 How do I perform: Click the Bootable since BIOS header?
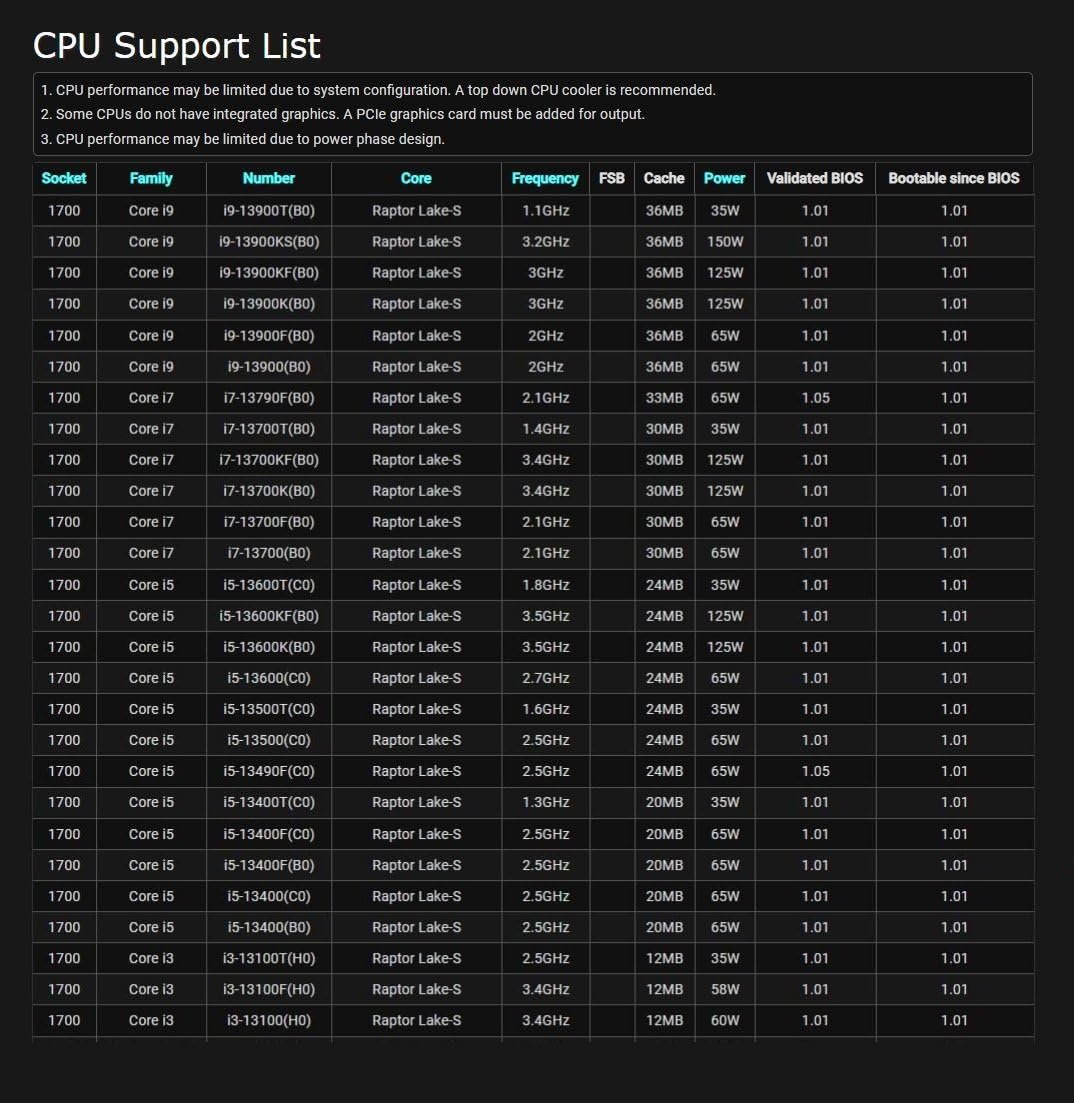[x=953, y=178]
